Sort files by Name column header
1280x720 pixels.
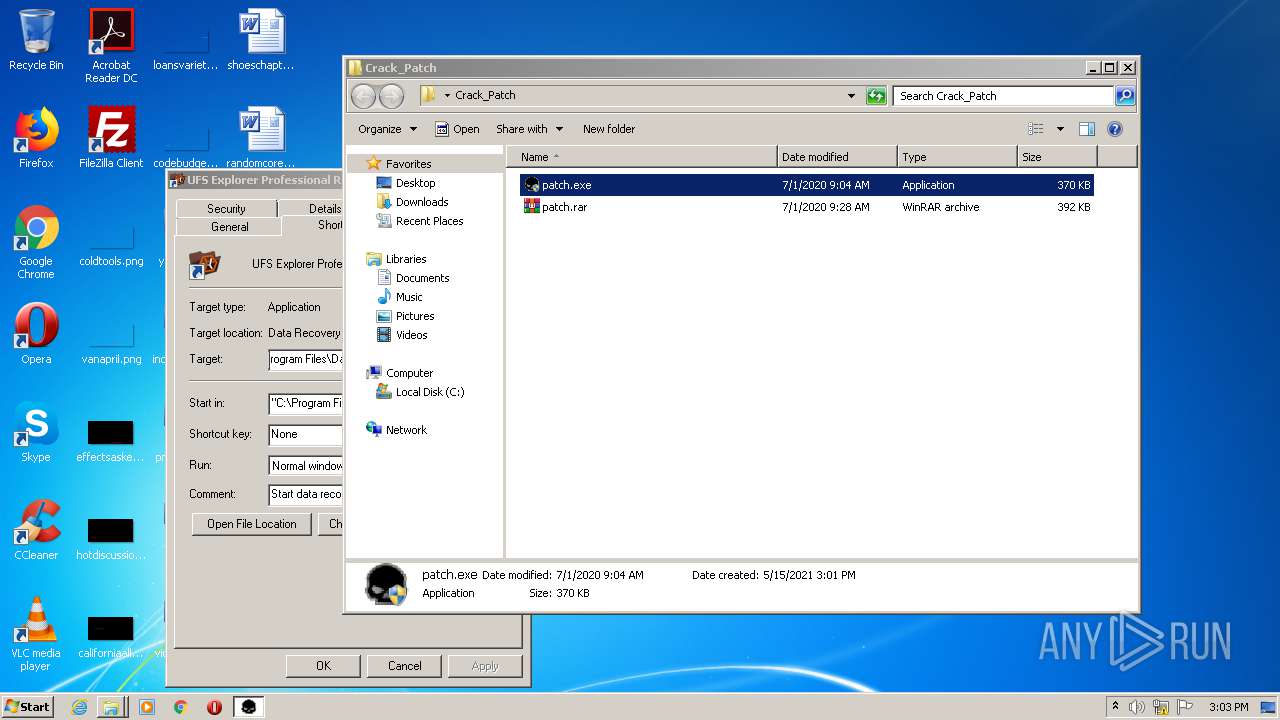tap(641, 157)
